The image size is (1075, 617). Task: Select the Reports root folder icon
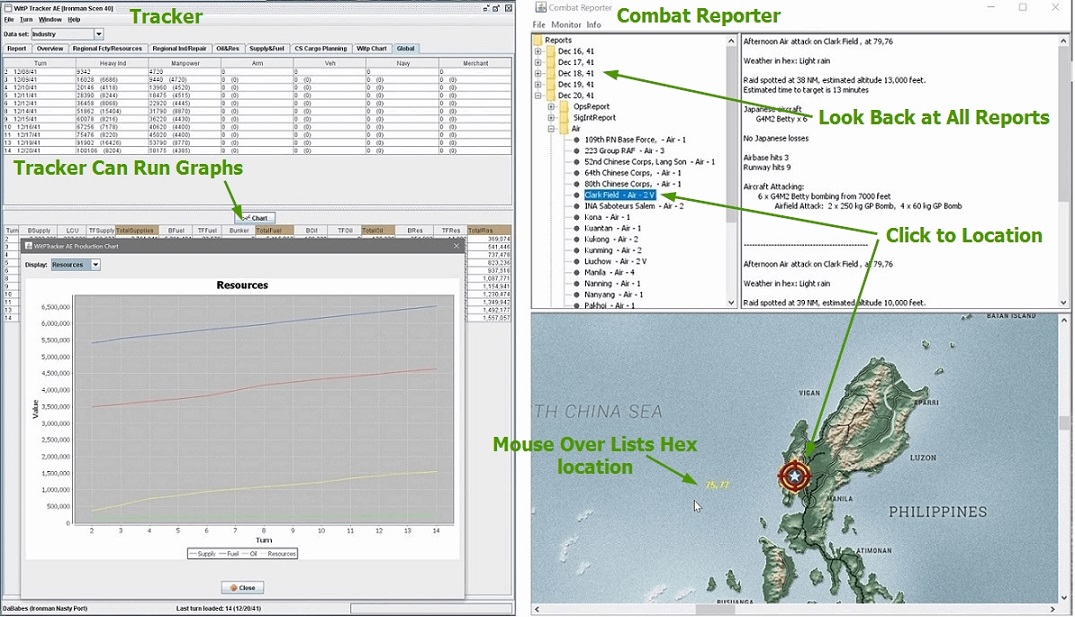[x=538, y=40]
